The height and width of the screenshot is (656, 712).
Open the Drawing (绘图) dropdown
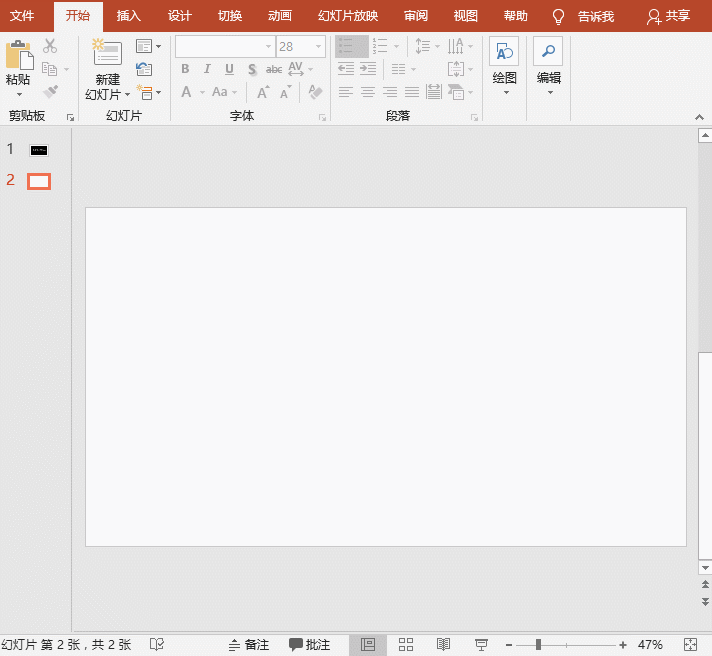504,67
